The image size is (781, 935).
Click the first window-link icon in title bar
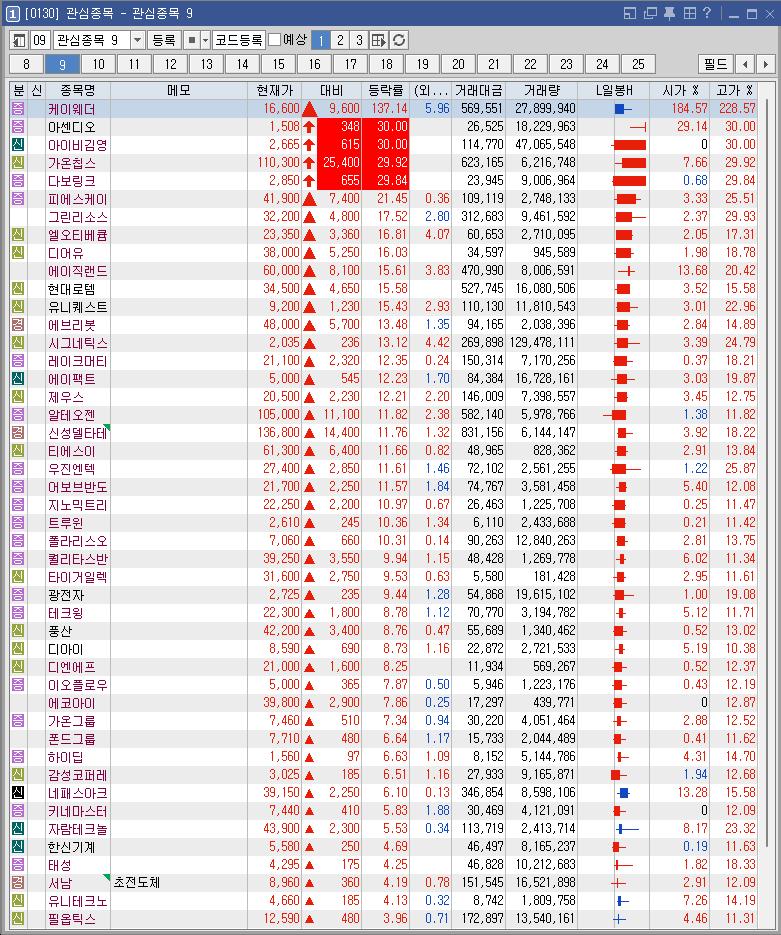click(630, 13)
